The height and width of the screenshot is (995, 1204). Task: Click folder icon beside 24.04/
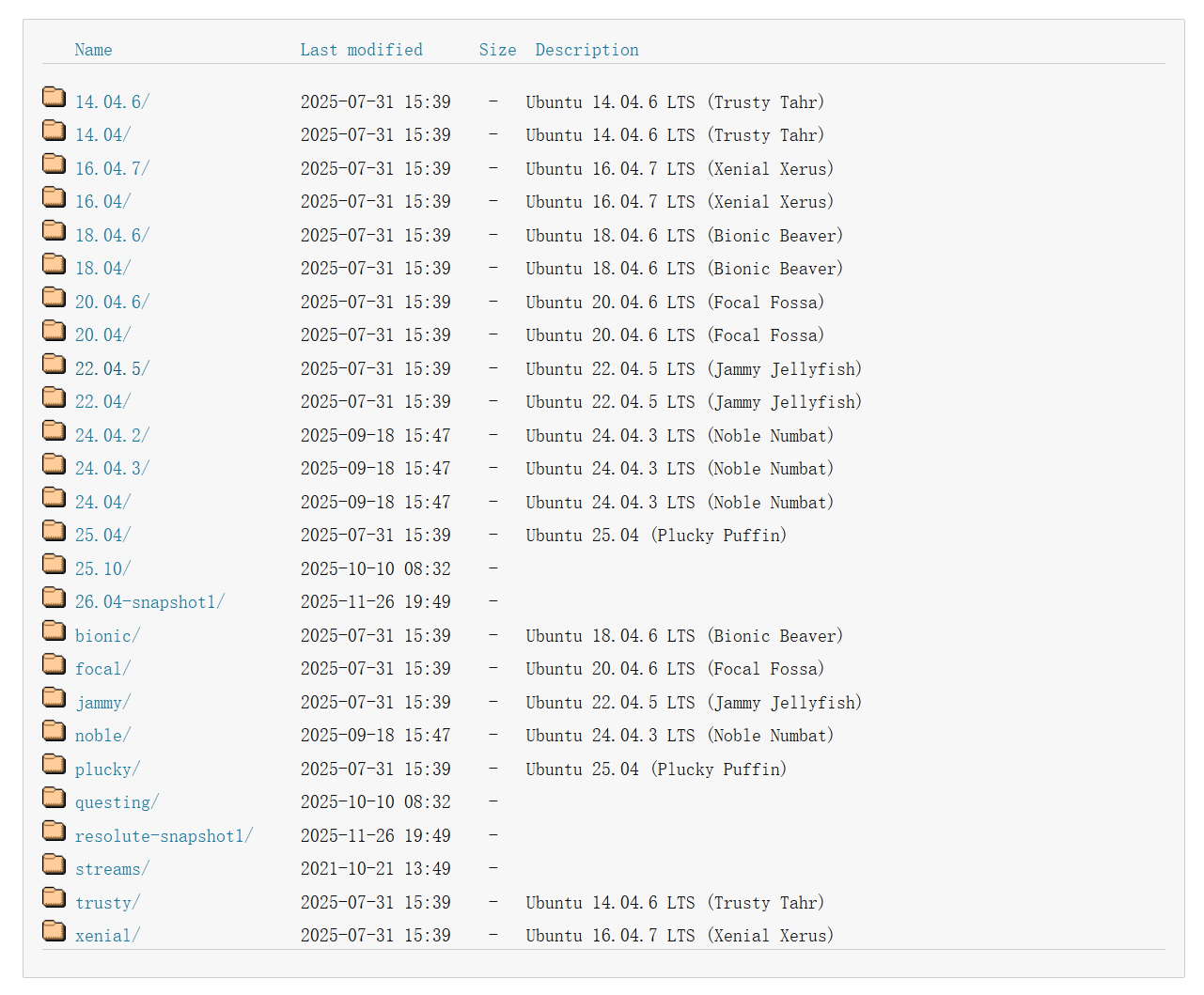(x=55, y=497)
